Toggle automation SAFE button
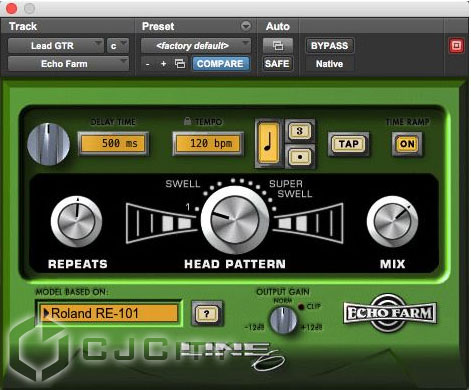Viewport: 471px width, 390px height. [277, 64]
